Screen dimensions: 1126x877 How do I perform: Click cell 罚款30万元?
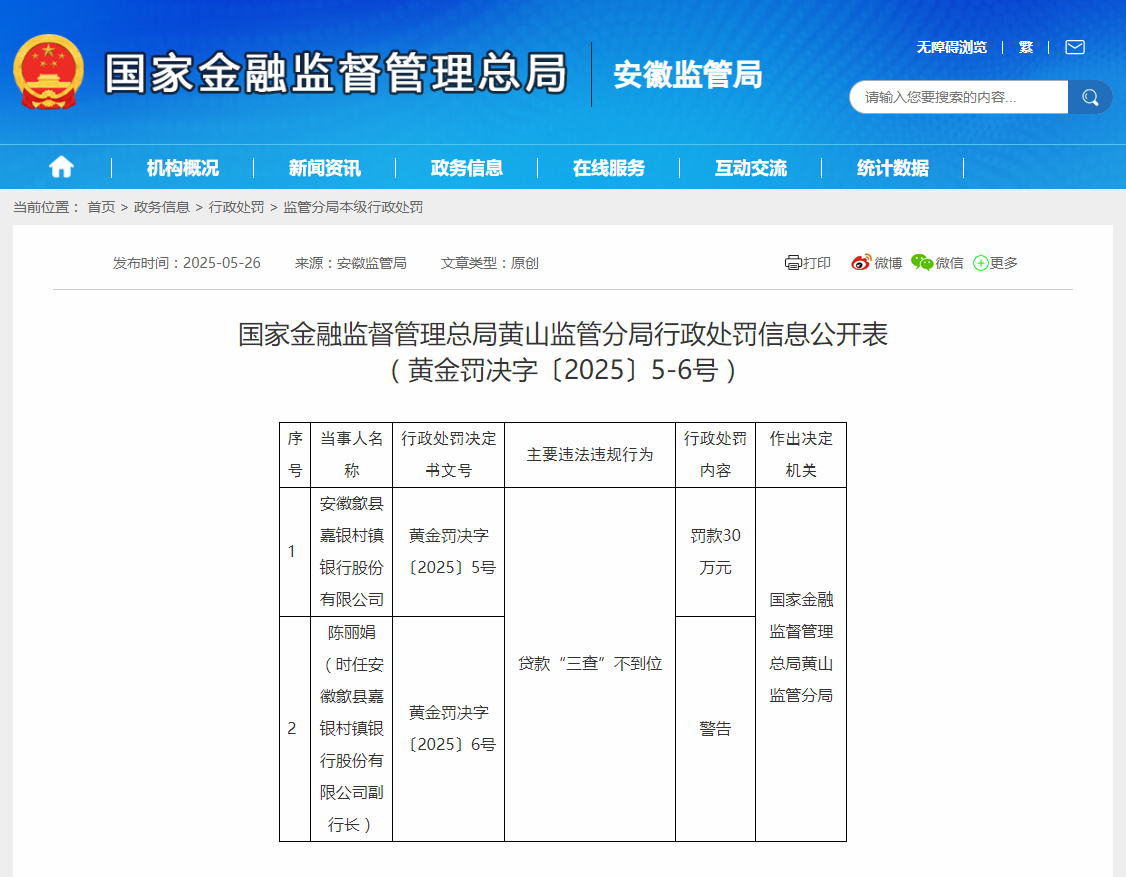715,552
